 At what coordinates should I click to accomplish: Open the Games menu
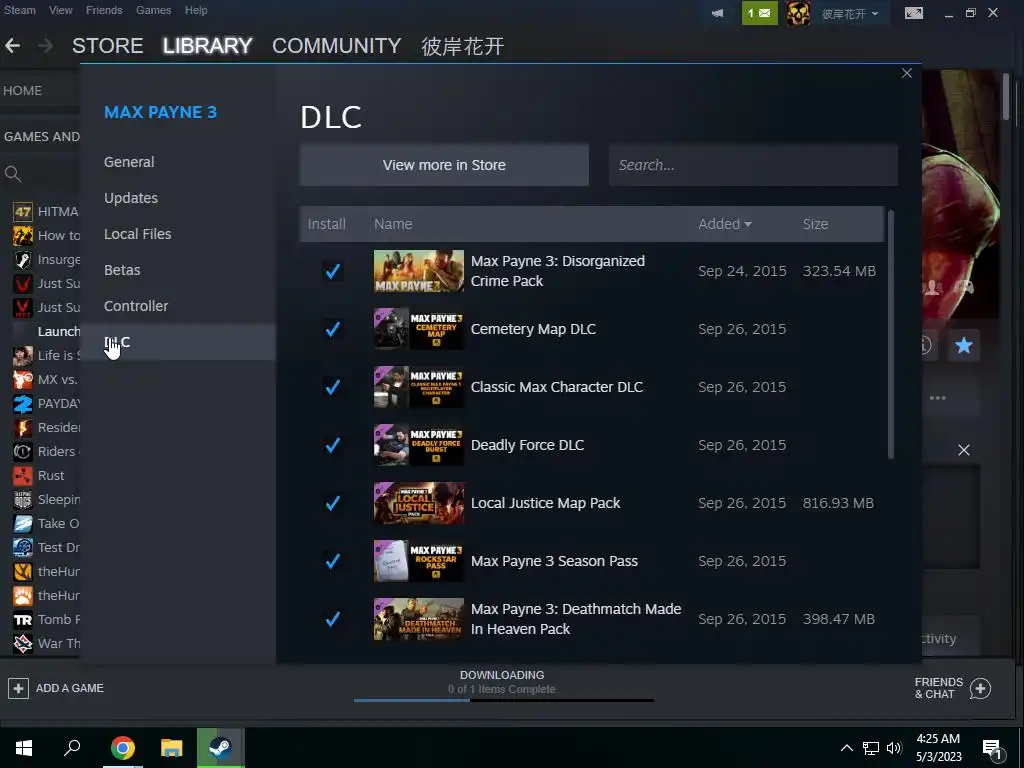153,10
